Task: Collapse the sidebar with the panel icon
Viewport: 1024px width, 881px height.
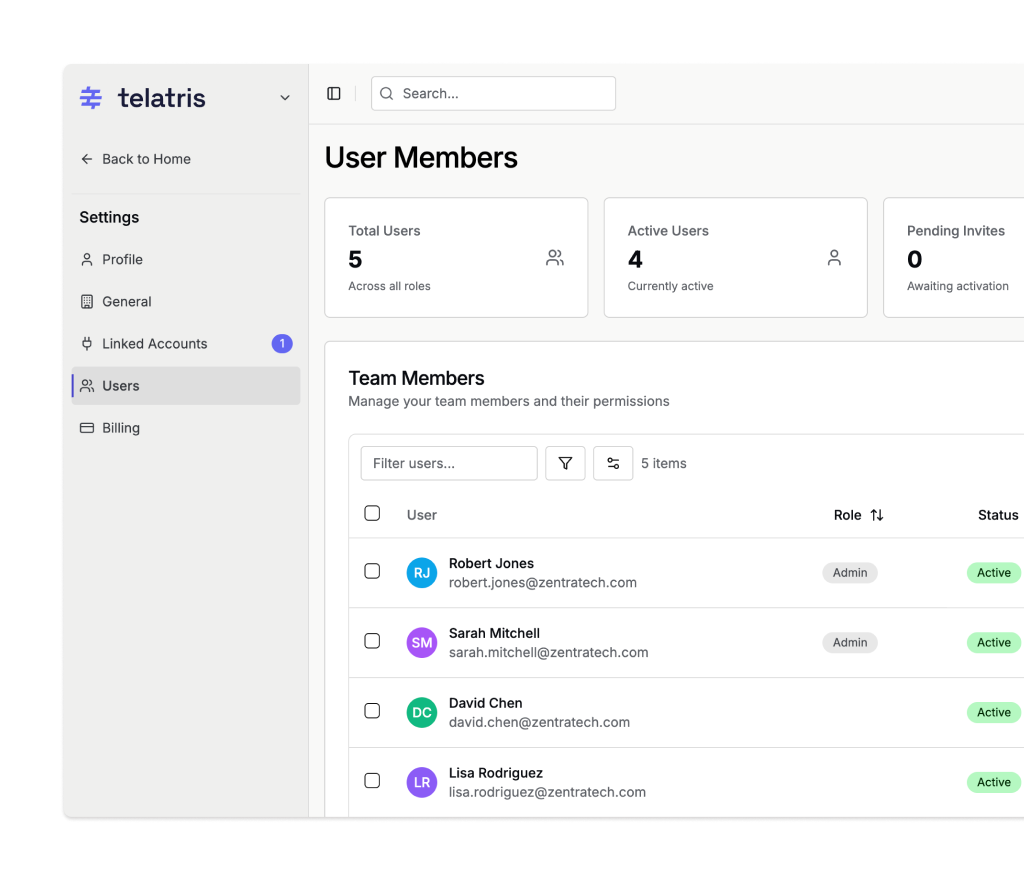Action: (334, 93)
